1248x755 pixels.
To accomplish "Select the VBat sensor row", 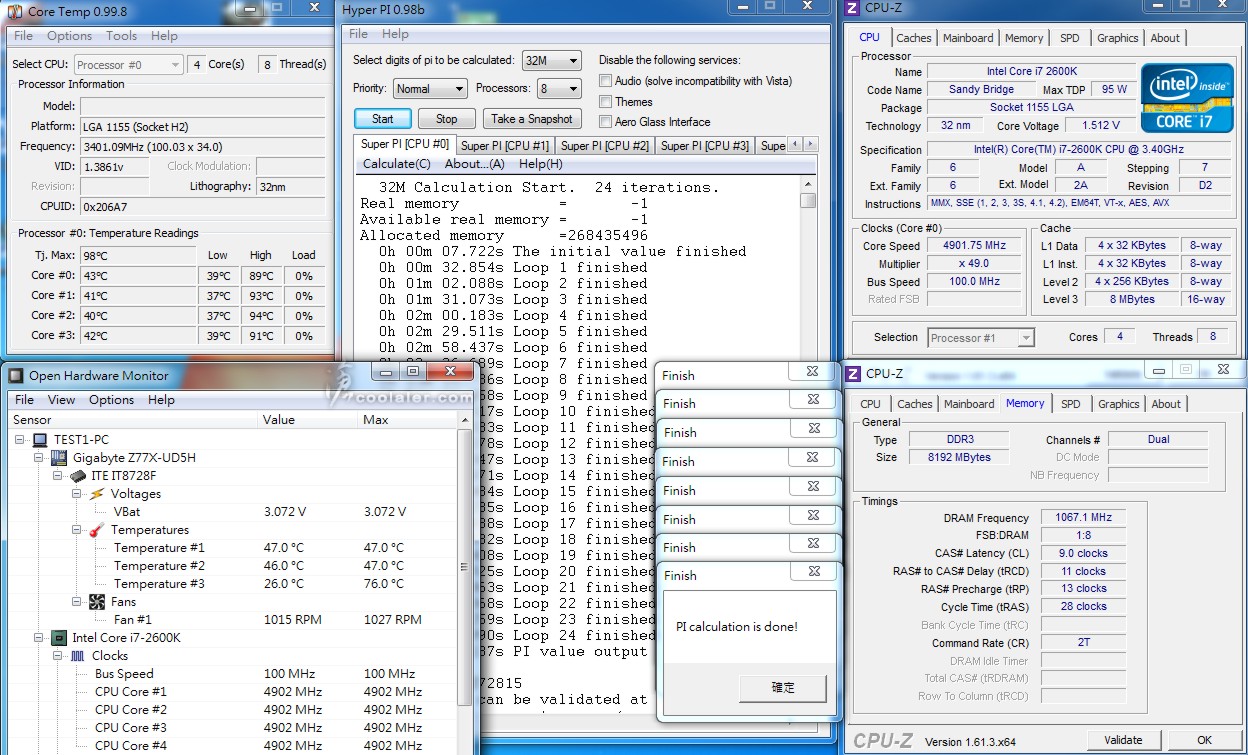I will pyautogui.click(x=232, y=512).
